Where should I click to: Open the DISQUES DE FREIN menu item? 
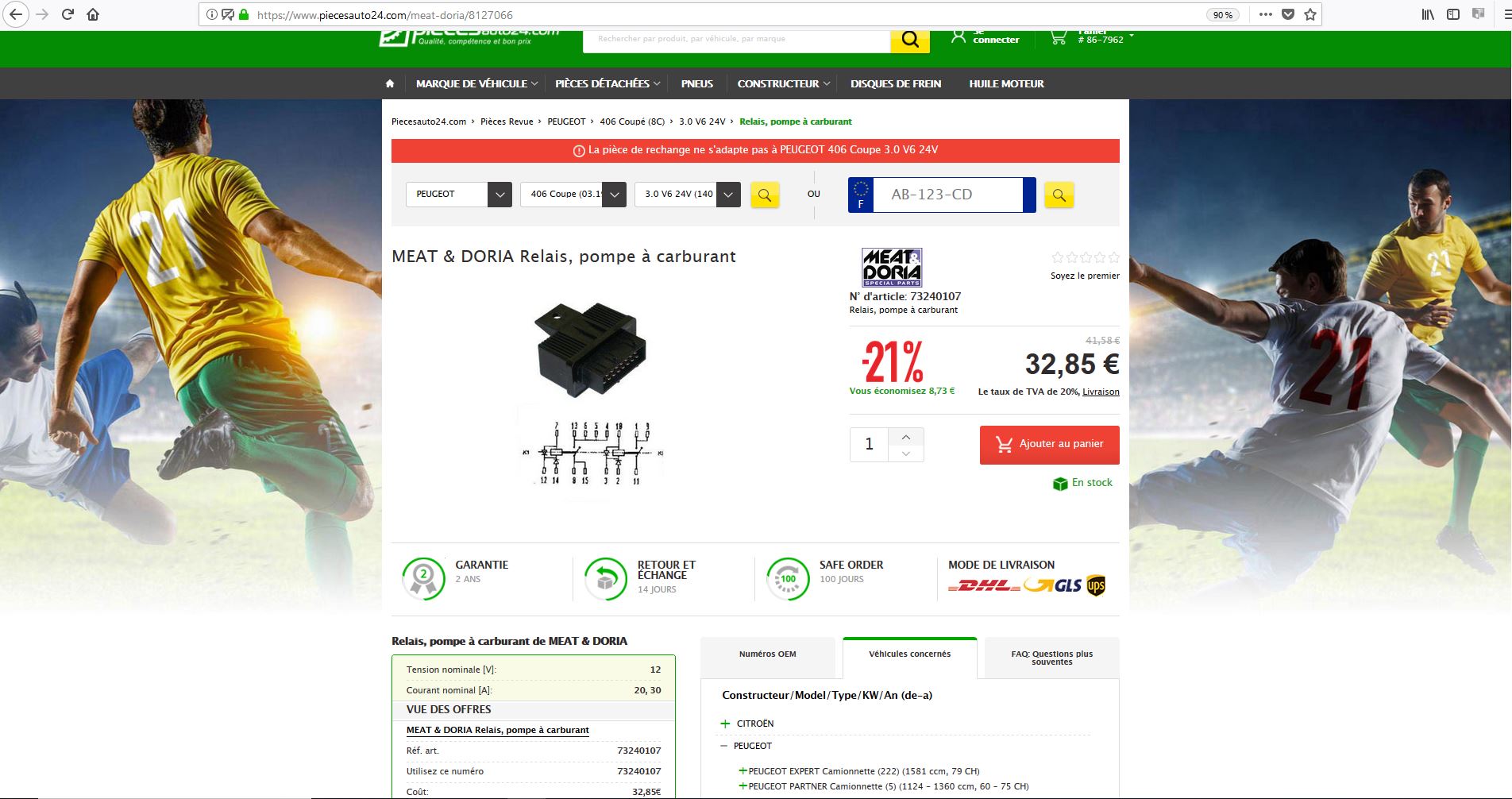click(x=896, y=83)
